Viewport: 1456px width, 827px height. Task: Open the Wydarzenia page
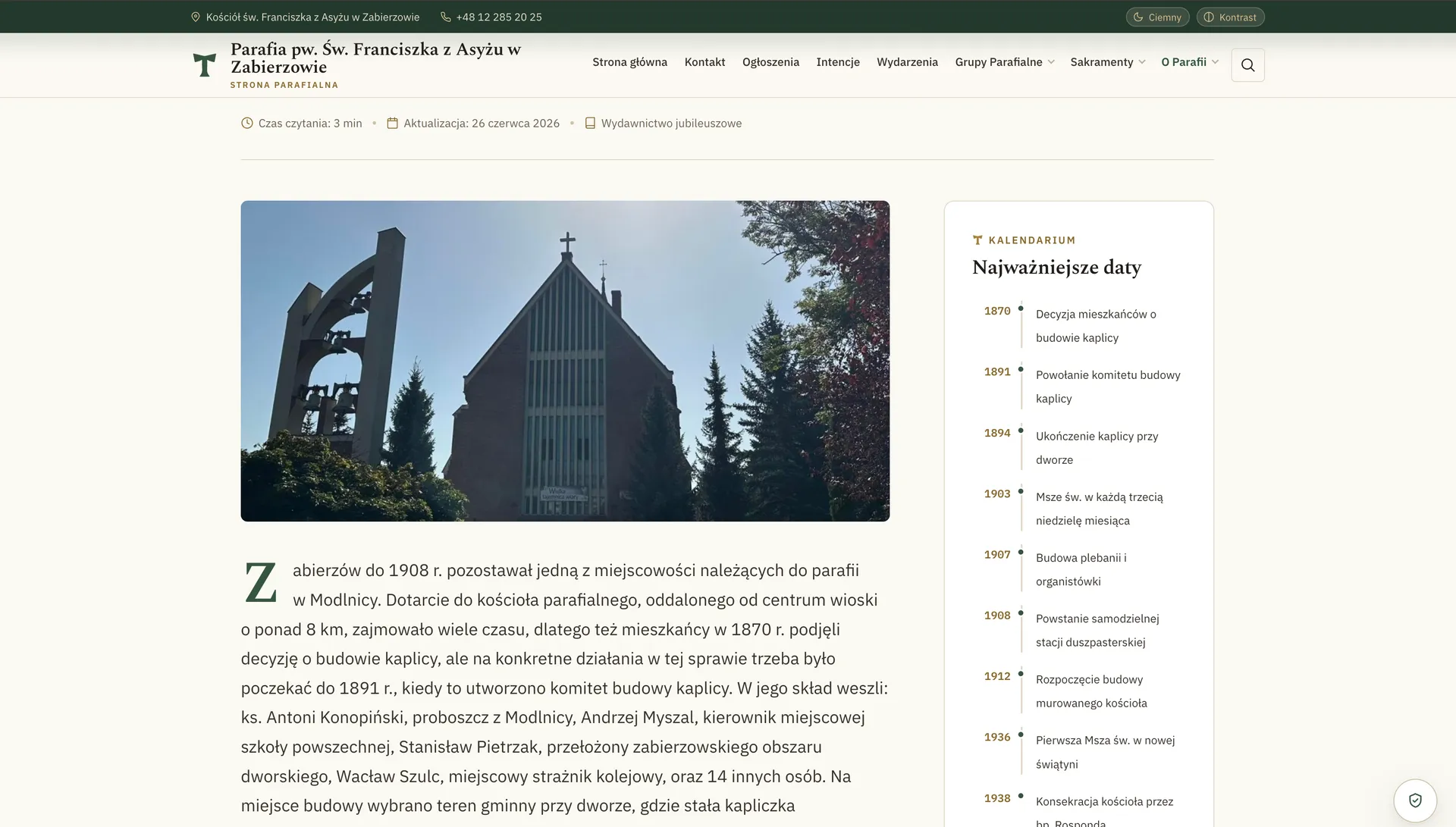coord(907,62)
